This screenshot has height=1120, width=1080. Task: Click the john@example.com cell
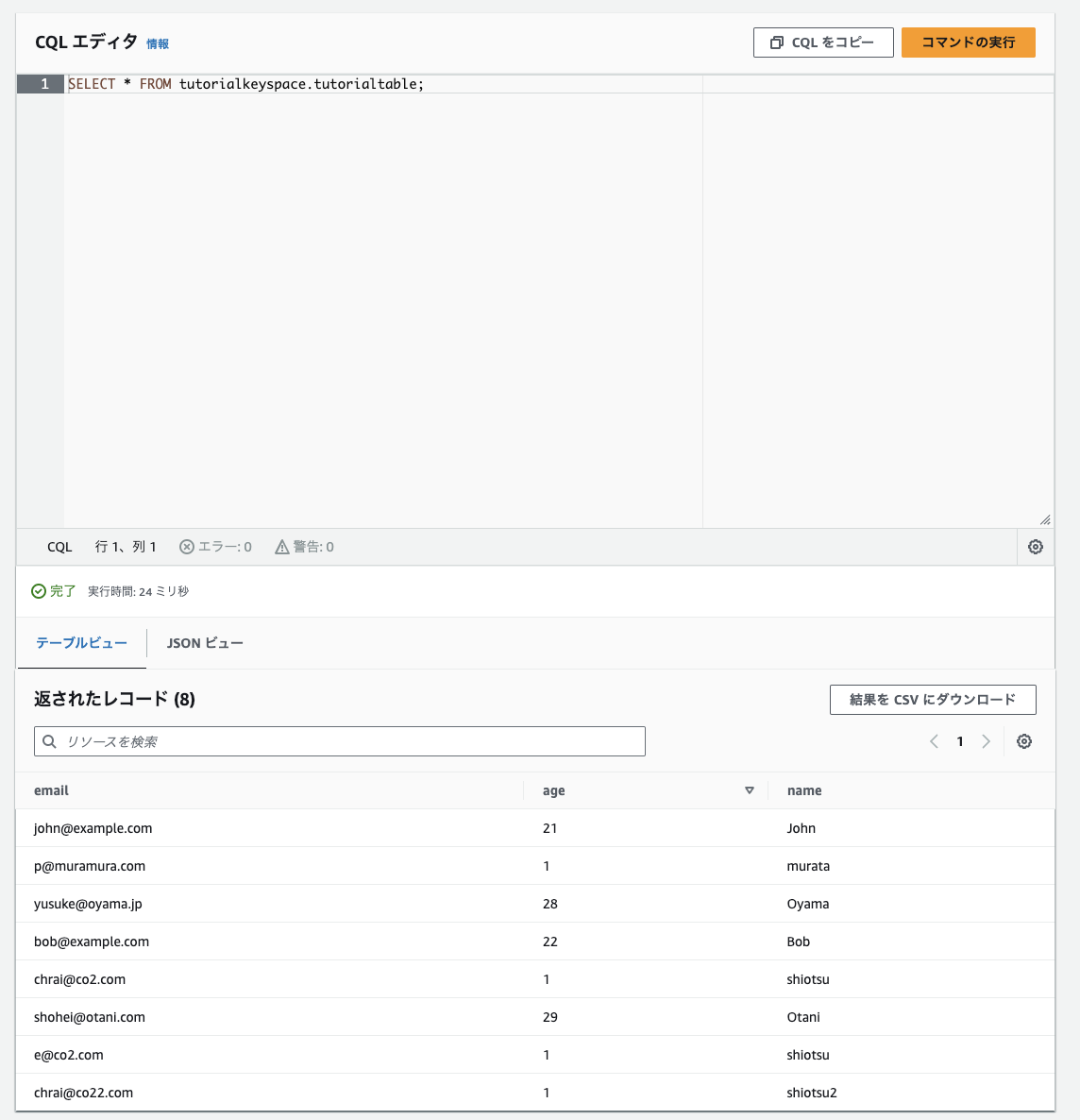(x=93, y=828)
